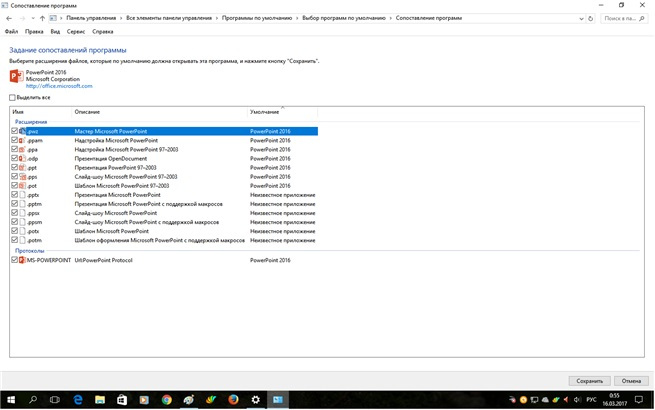Click the volume speaker tray icon
The image size is (655, 410).
point(577,400)
